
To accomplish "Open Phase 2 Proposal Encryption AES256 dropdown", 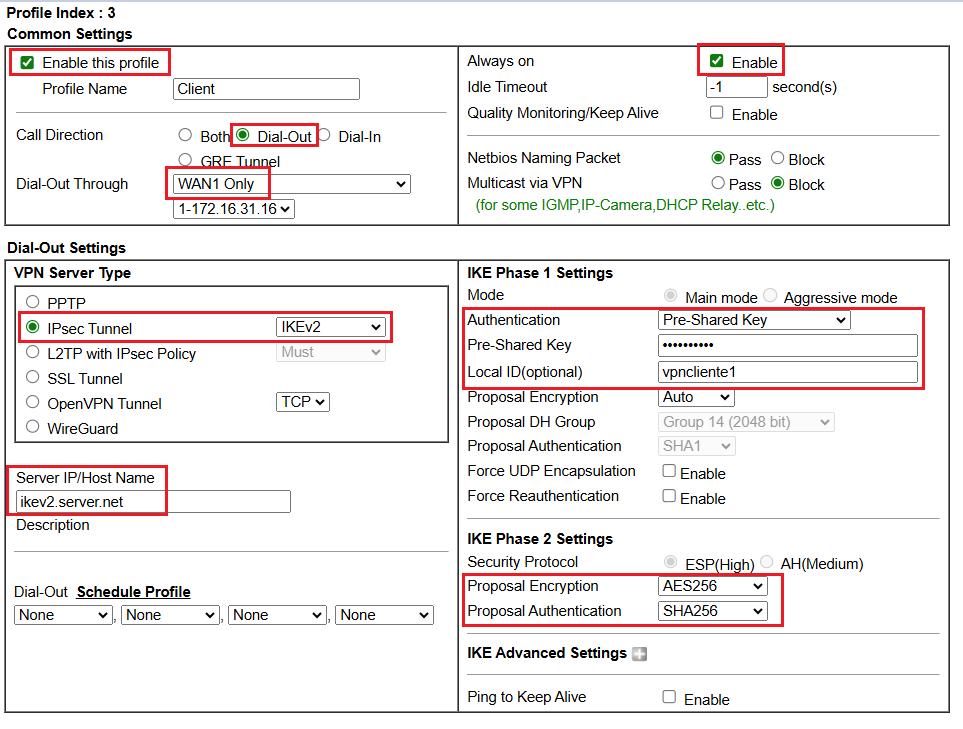I will [x=713, y=586].
